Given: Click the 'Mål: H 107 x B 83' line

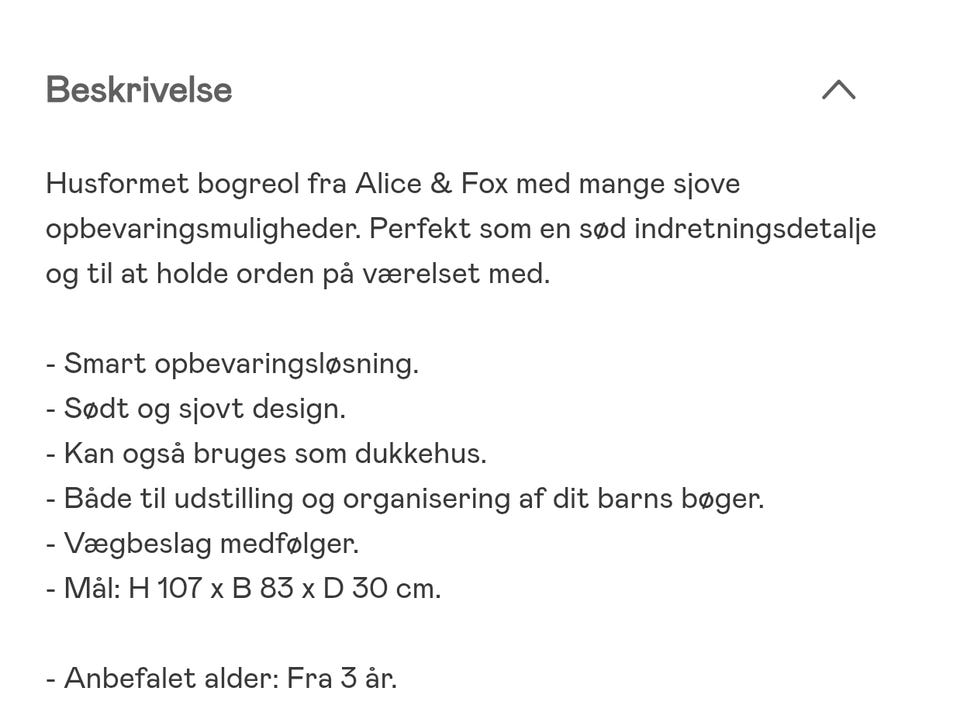Looking at the screenshot, I should (244, 589).
